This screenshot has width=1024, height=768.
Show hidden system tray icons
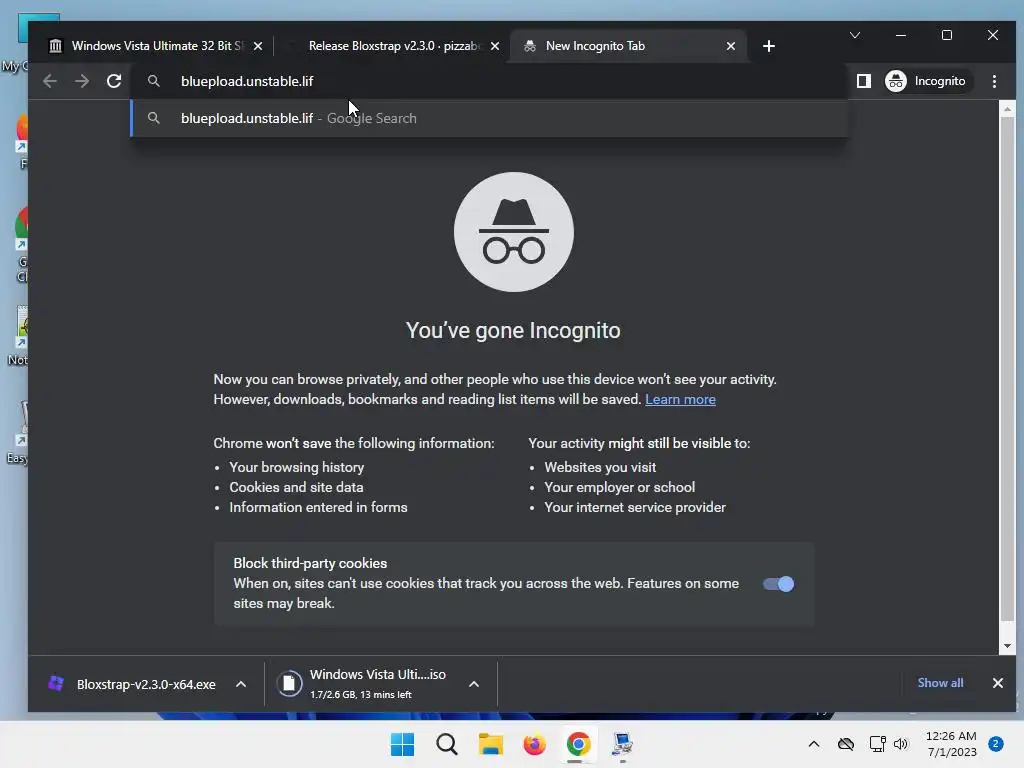pyautogui.click(x=814, y=744)
